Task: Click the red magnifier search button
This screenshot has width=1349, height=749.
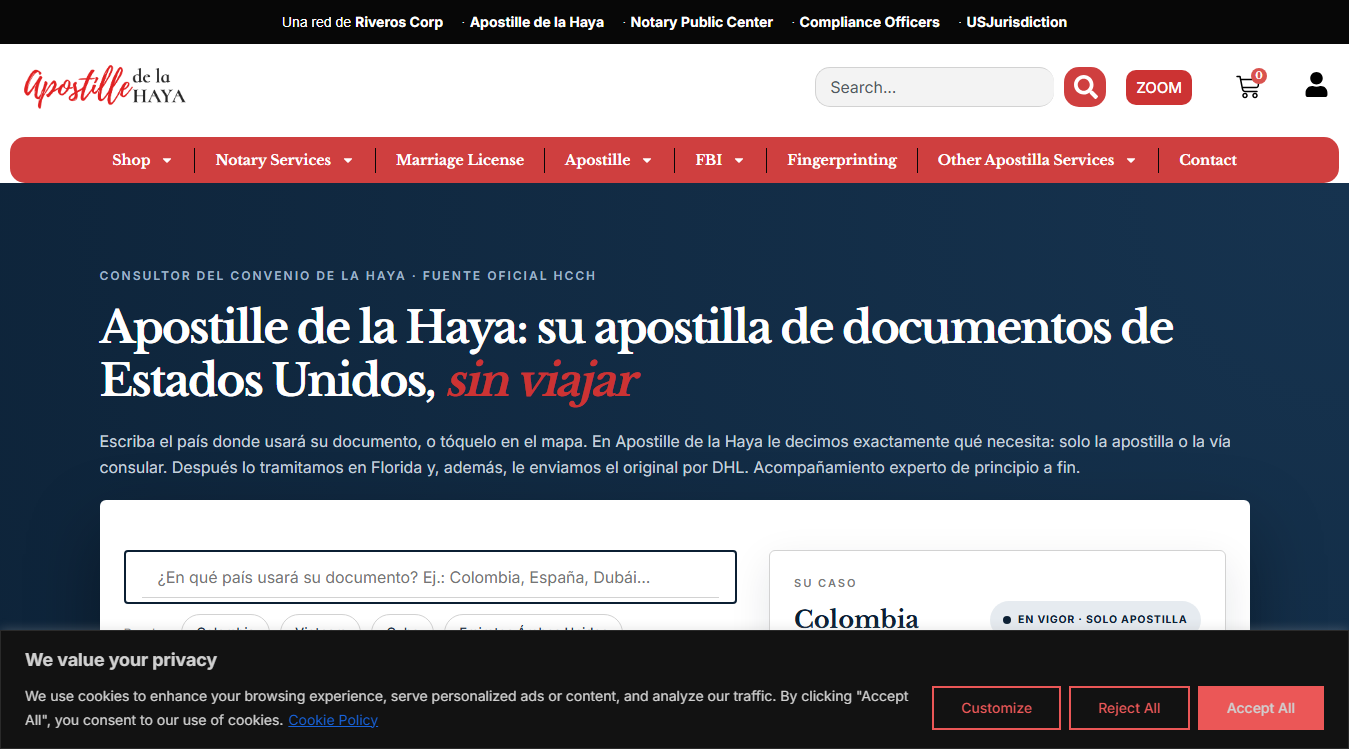Action: pos(1085,87)
